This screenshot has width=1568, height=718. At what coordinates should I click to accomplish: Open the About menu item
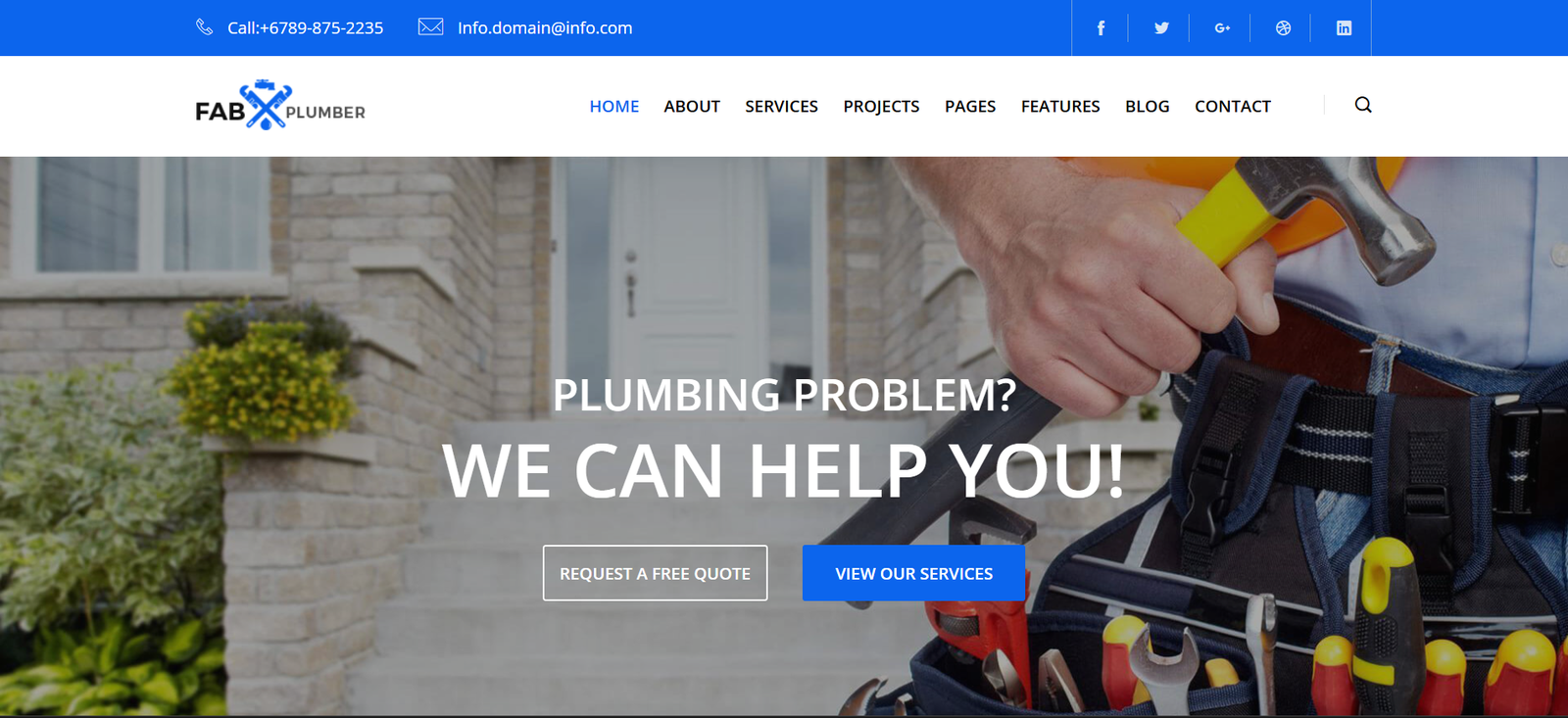click(692, 106)
